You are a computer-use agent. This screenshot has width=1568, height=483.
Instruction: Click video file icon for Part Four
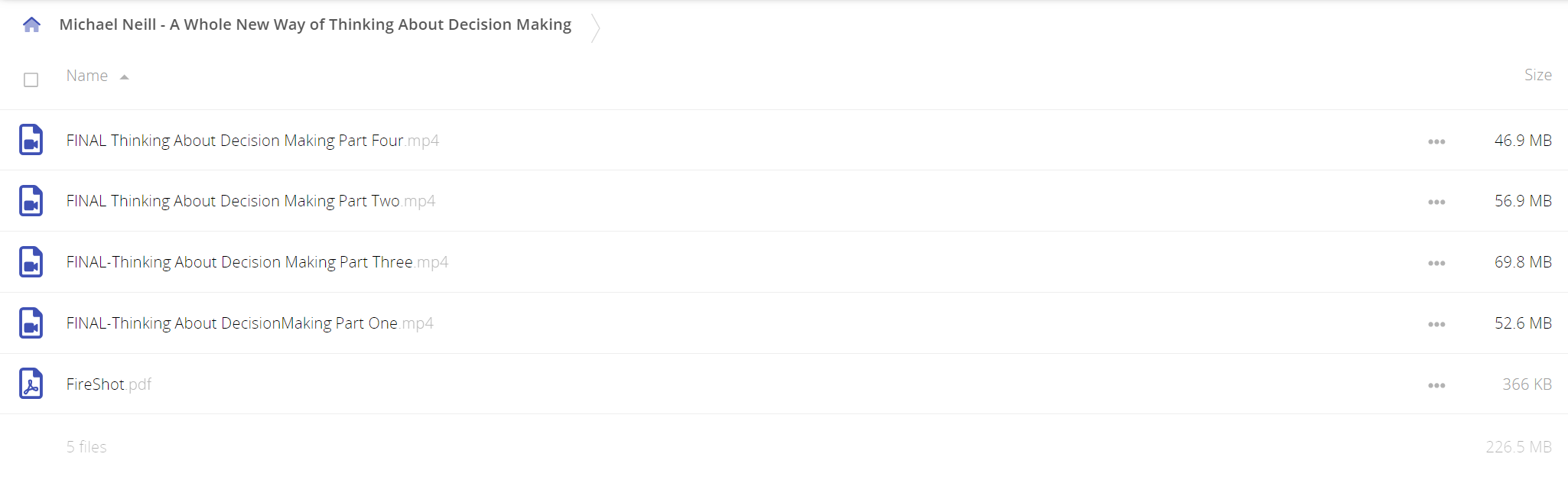click(x=31, y=140)
